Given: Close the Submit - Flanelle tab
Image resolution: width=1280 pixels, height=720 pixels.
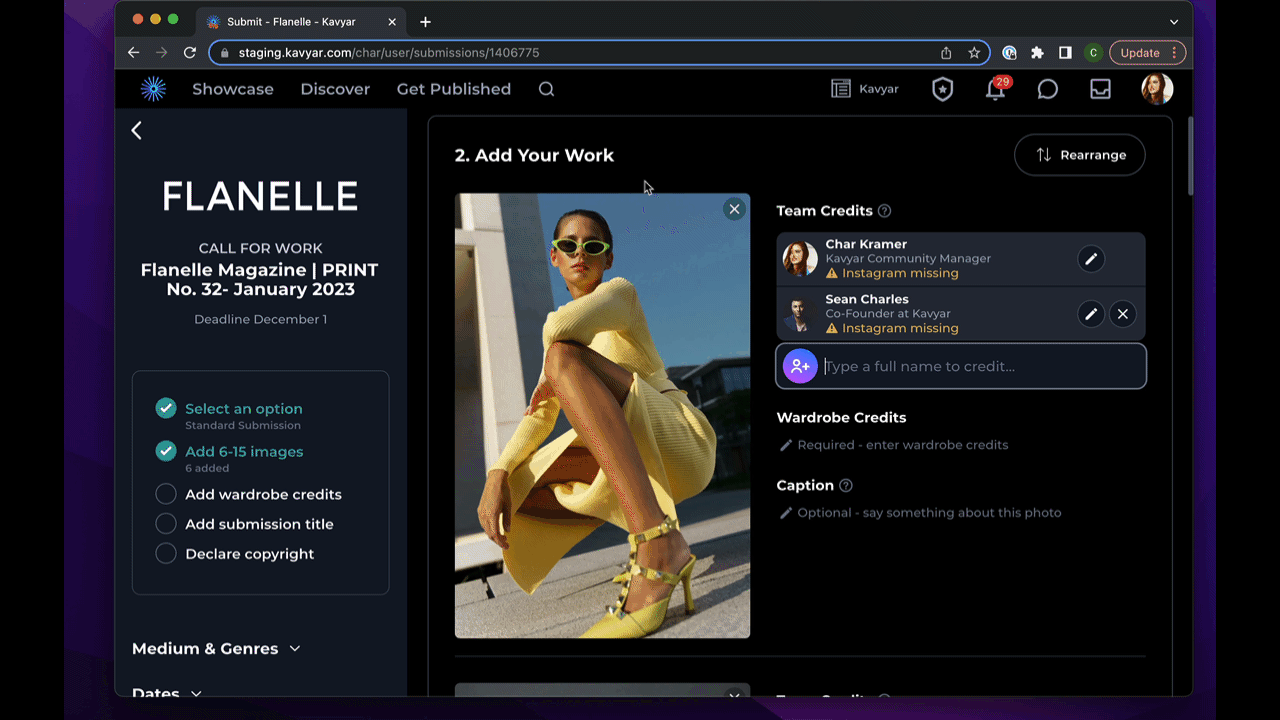Looking at the screenshot, I should [x=392, y=22].
